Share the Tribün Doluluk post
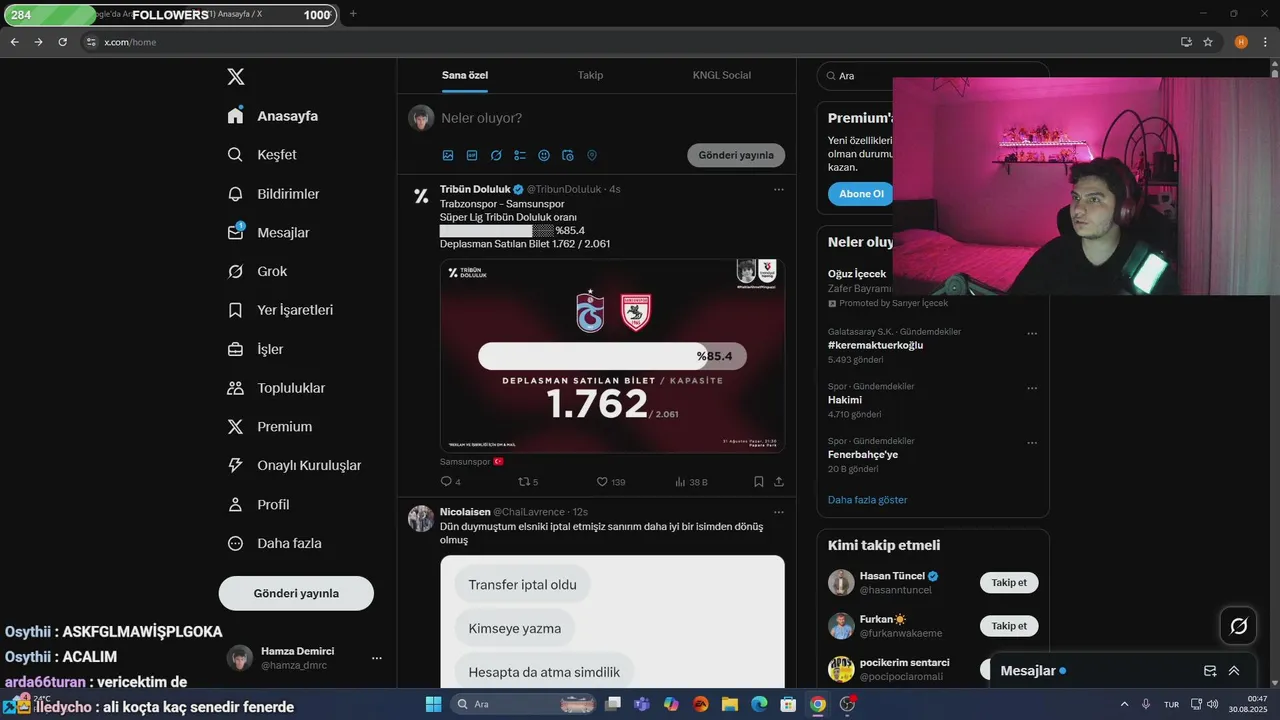Image resolution: width=1280 pixels, height=720 pixels. click(x=778, y=481)
